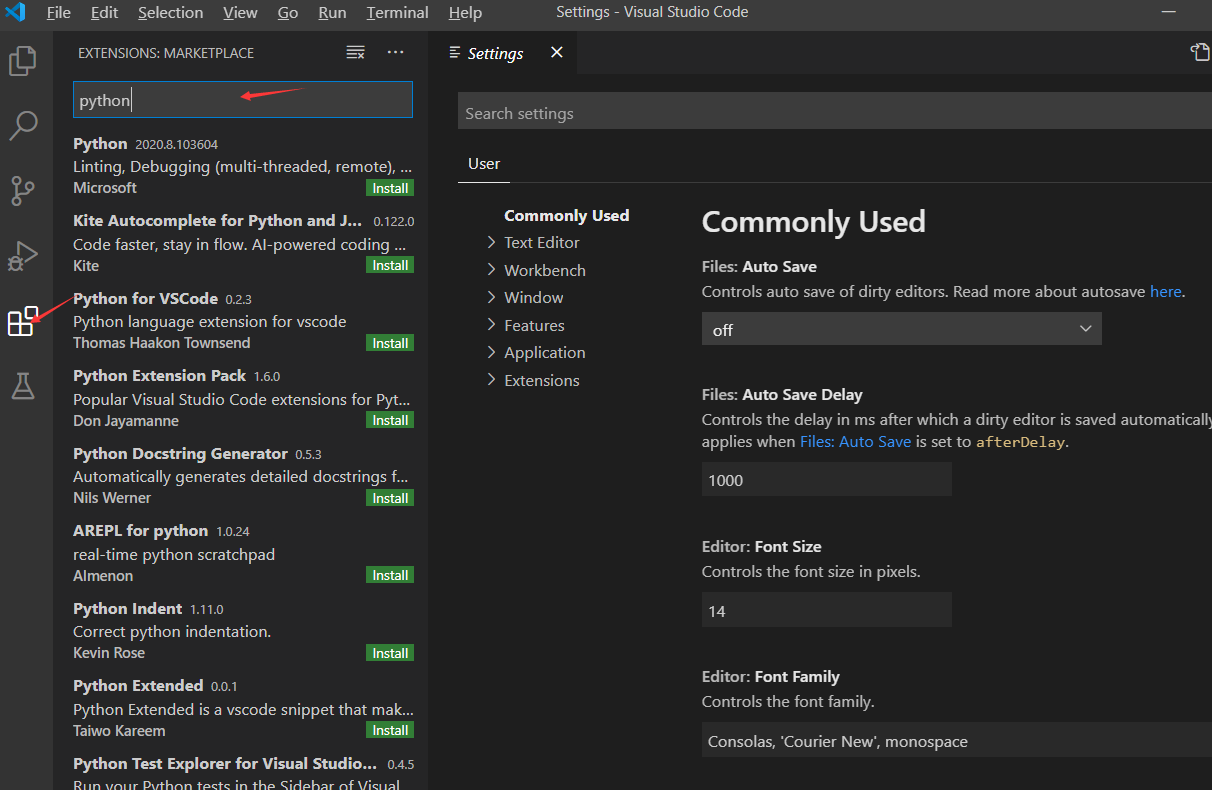Click the Search settings field
Viewport: 1212px width, 790px height.
tap(835, 113)
